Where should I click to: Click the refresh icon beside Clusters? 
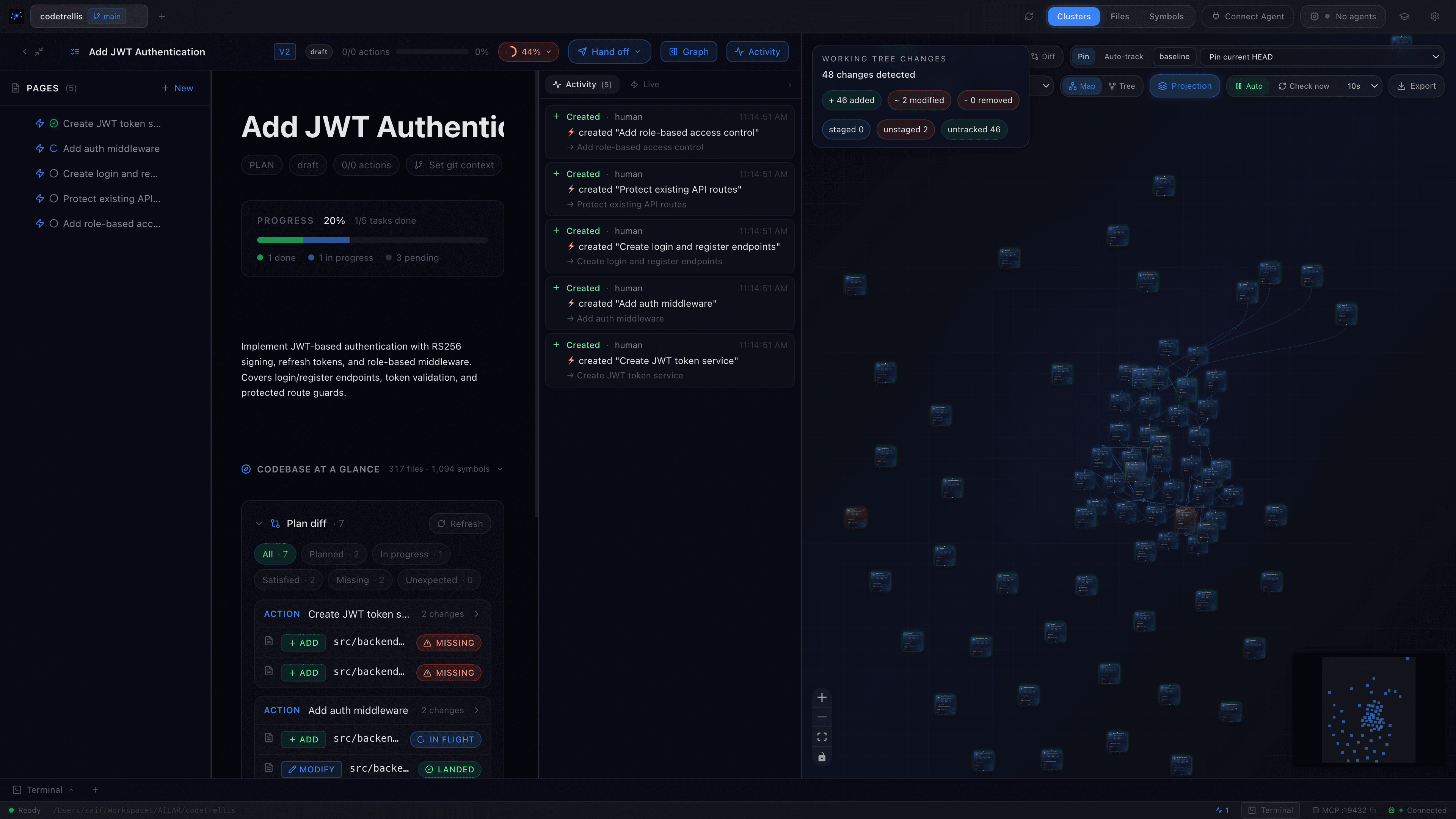[1029, 16]
